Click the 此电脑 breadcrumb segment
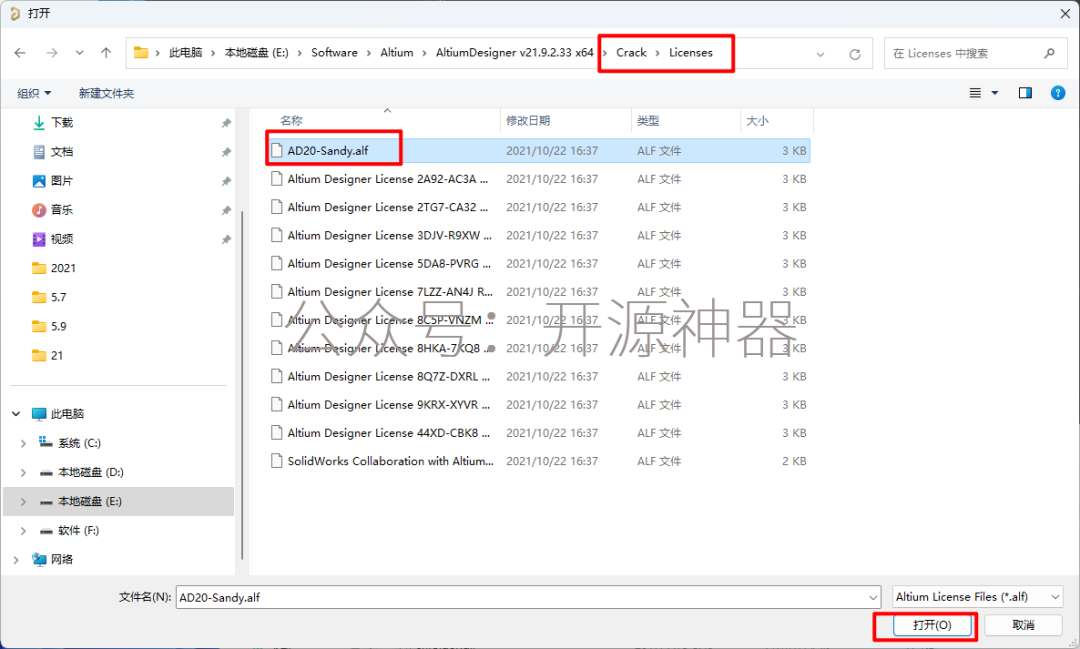 click(x=186, y=52)
